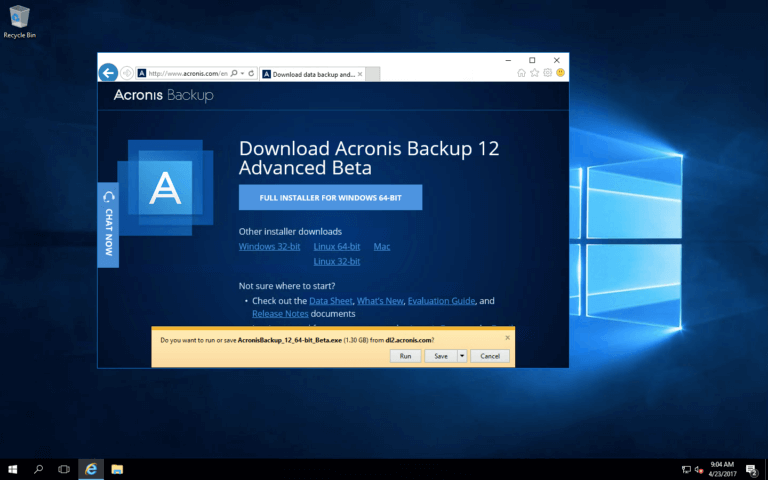Screen dimensions: 768x480
Task: Close the 'Download data backup and...' tab
Action: (x=360, y=74)
